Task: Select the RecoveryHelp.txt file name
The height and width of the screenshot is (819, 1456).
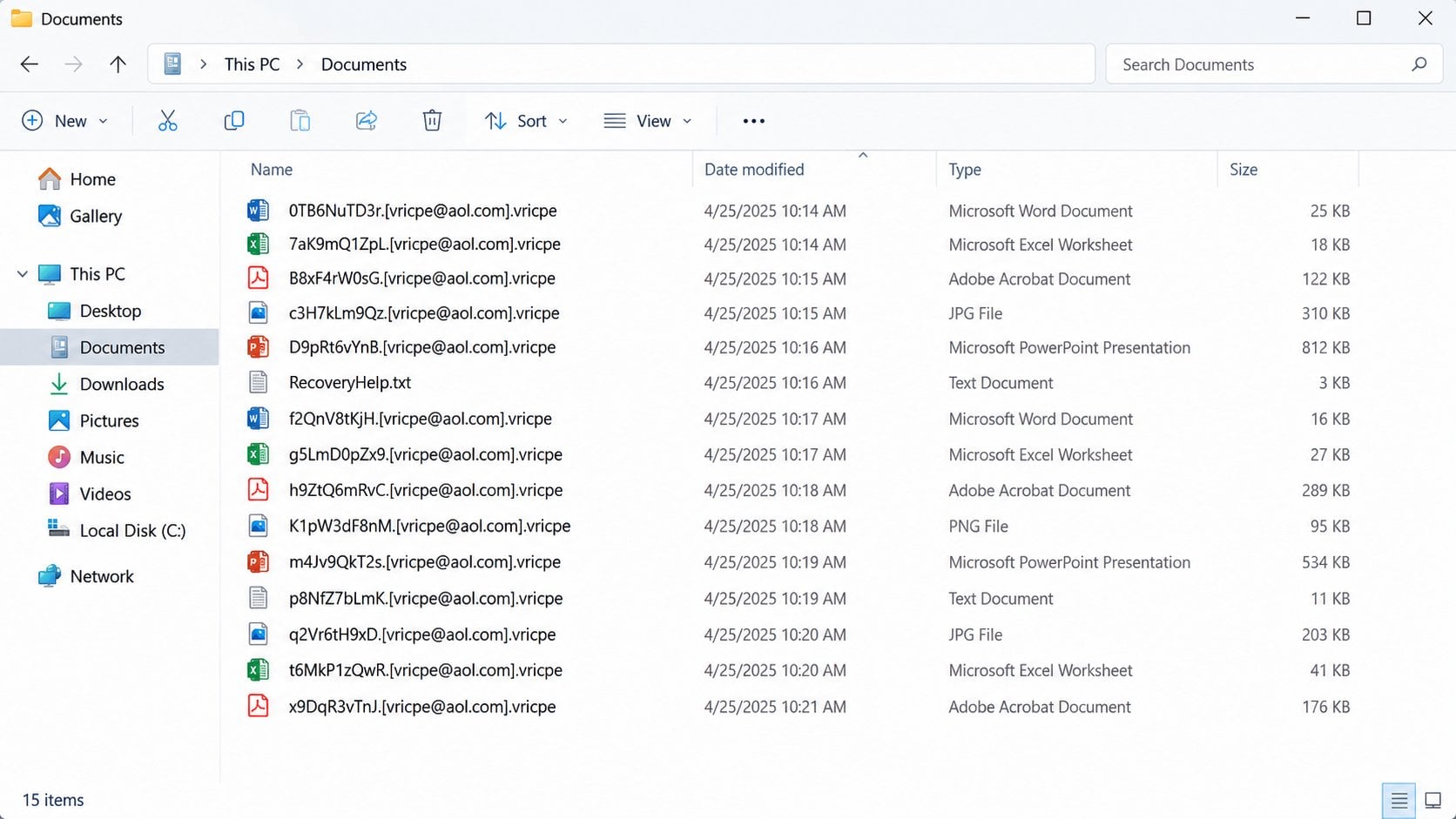Action: click(x=350, y=382)
